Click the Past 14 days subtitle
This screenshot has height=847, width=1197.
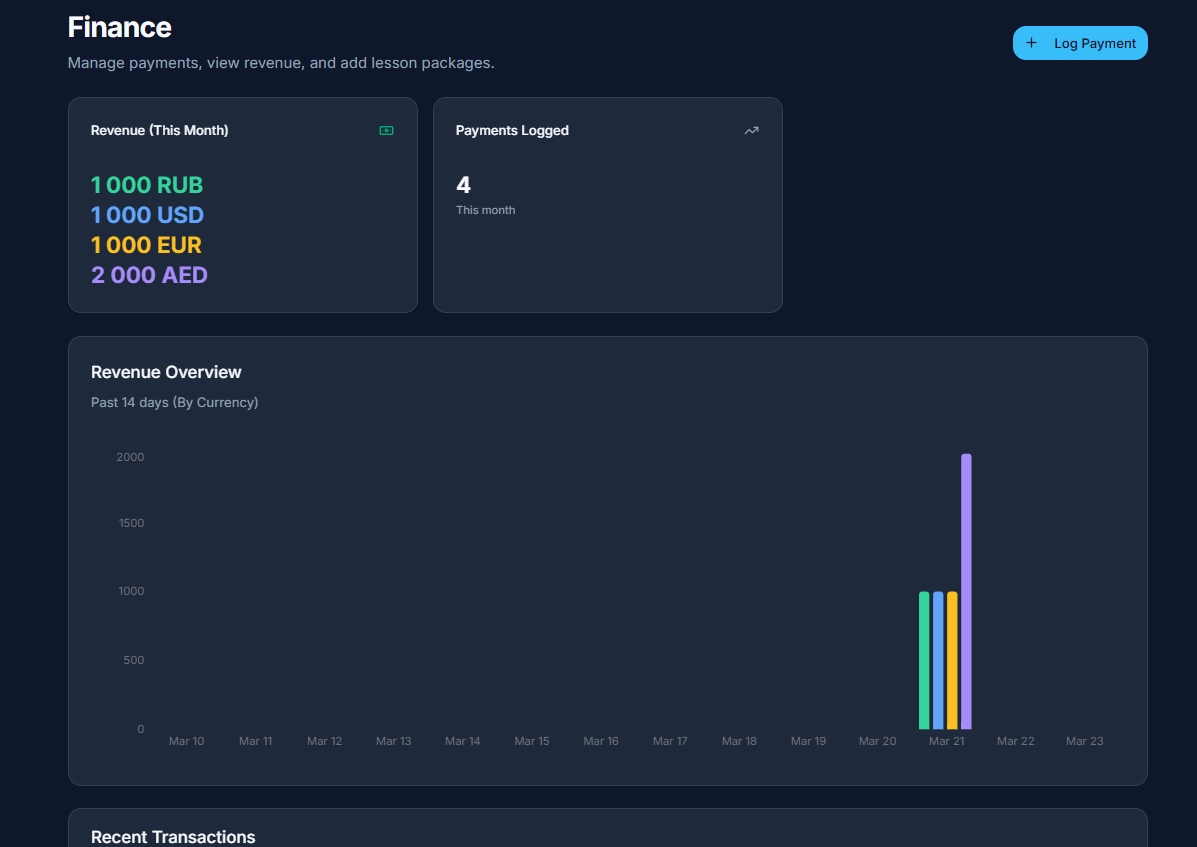pos(174,402)
